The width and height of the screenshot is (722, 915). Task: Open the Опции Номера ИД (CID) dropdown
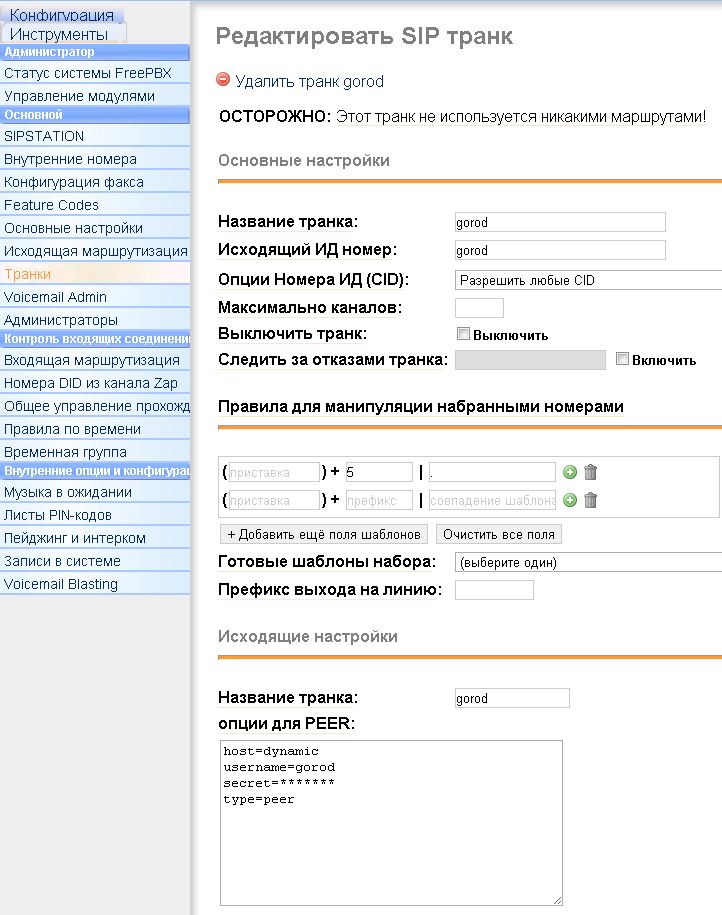588,280
